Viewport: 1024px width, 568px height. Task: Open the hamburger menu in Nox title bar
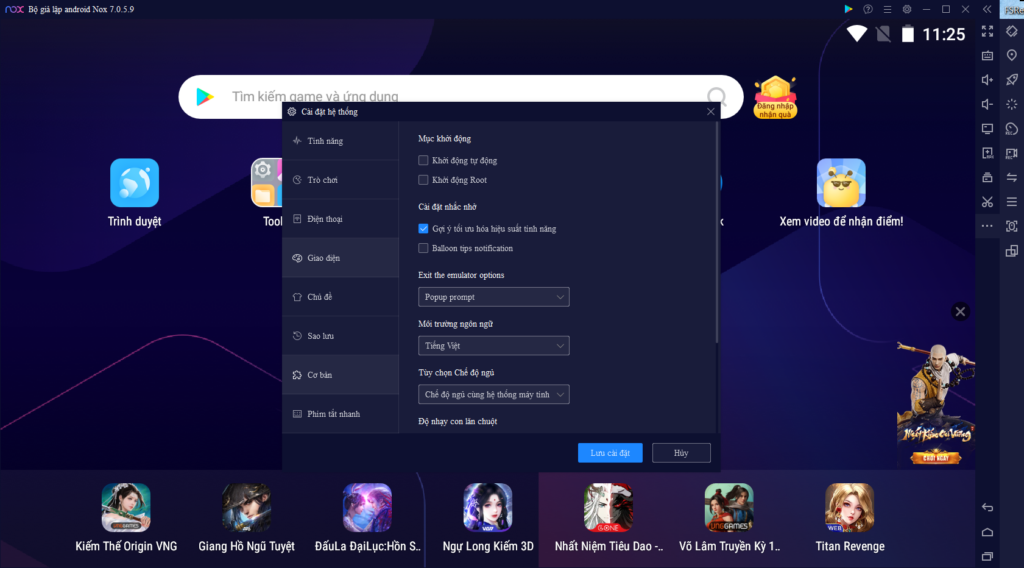887,9
